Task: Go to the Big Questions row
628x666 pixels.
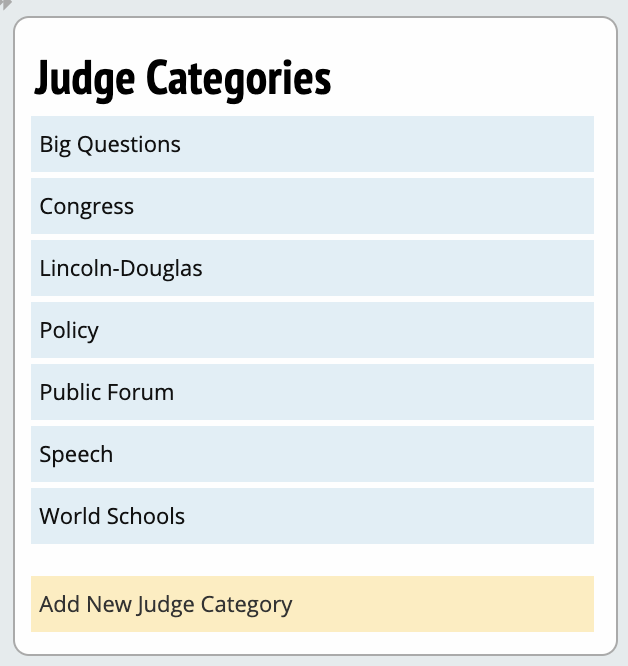Action: click(312, 144)
